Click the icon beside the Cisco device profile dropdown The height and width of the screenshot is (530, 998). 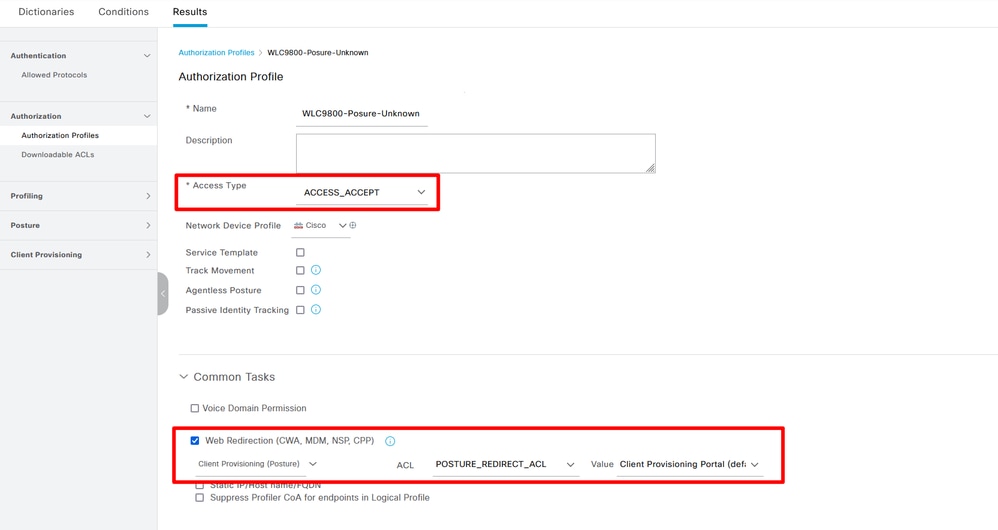click(353, 225)
